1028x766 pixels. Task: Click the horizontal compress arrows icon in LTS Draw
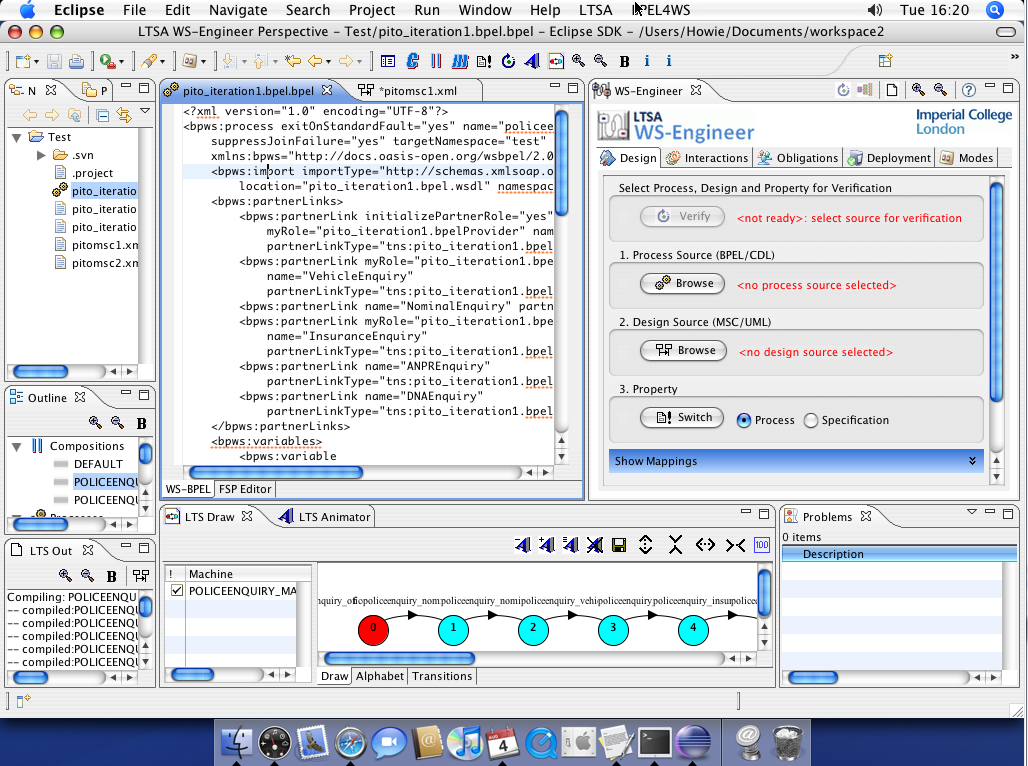click(735, 544)
